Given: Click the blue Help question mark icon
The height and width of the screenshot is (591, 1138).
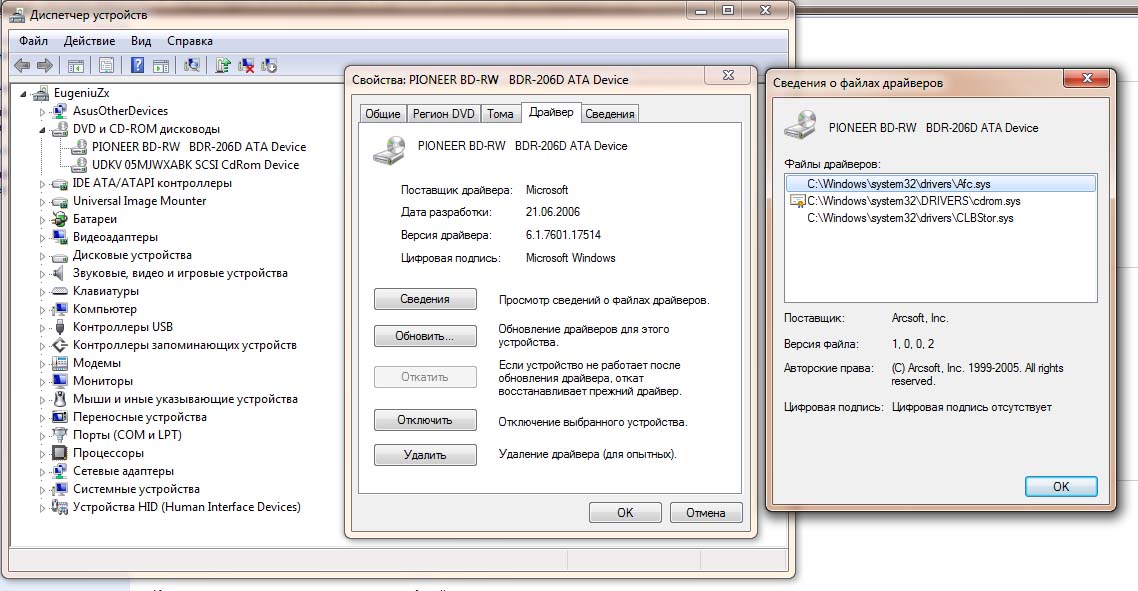Looking at the screenshot, I should tap(137, 65).
